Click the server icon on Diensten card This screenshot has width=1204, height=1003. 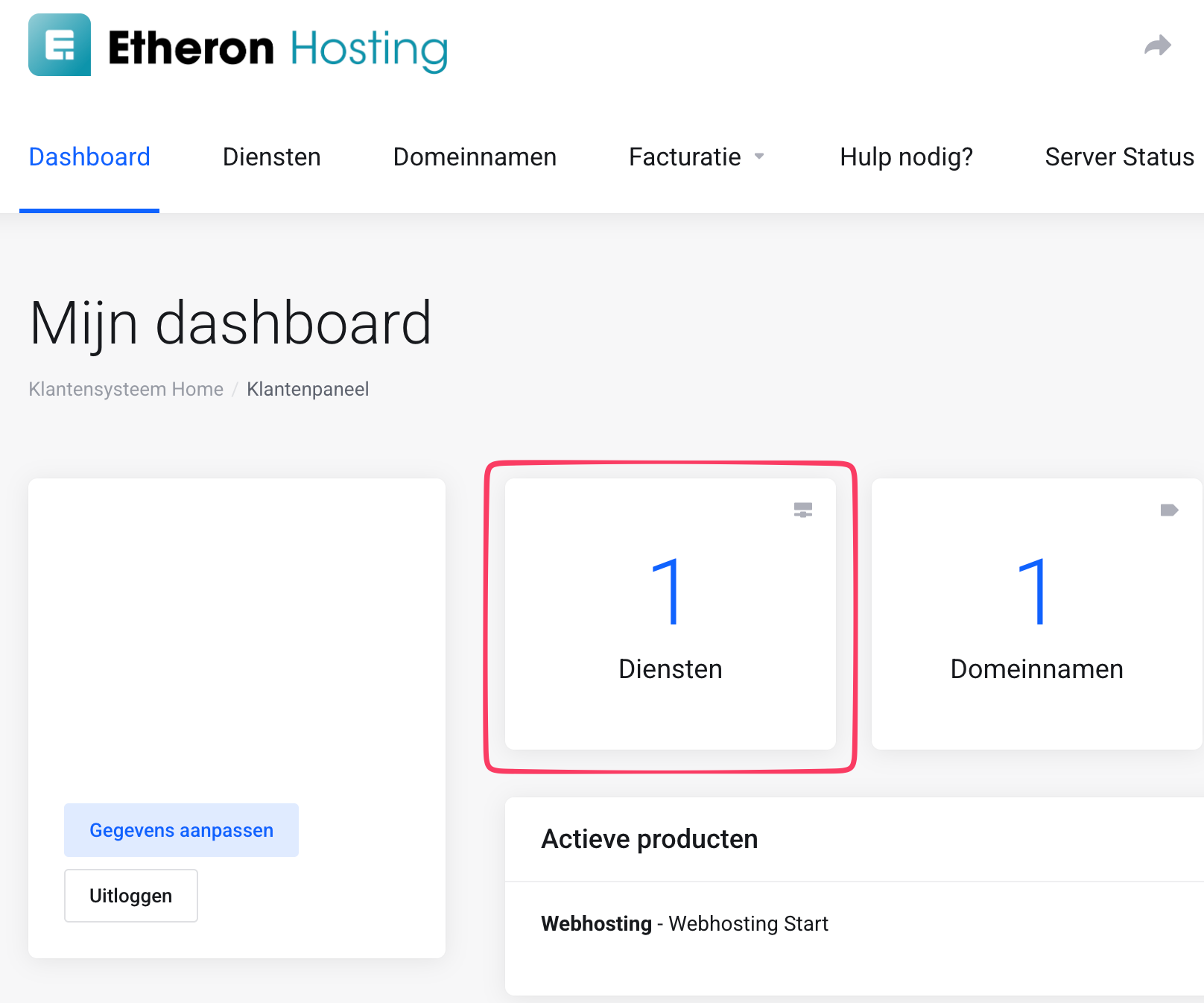pyautogui.click(x=802, y=510)
